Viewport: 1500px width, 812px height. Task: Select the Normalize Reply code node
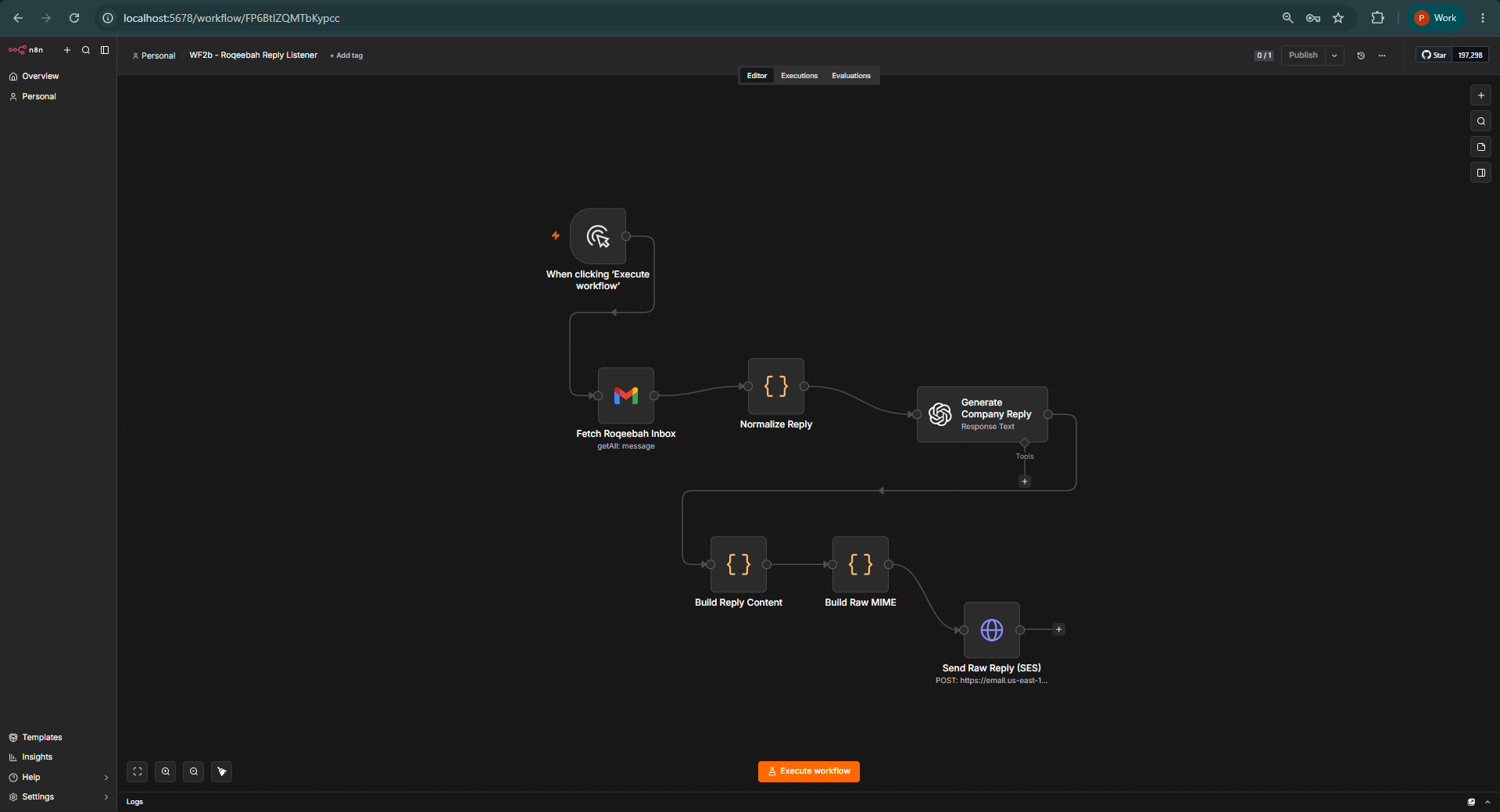coord(776,386)
